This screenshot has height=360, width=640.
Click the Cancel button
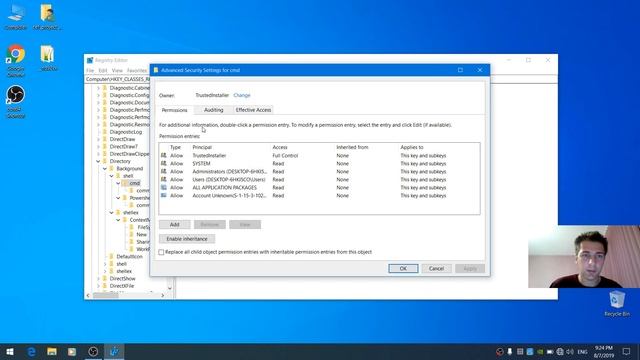point(436,269)
